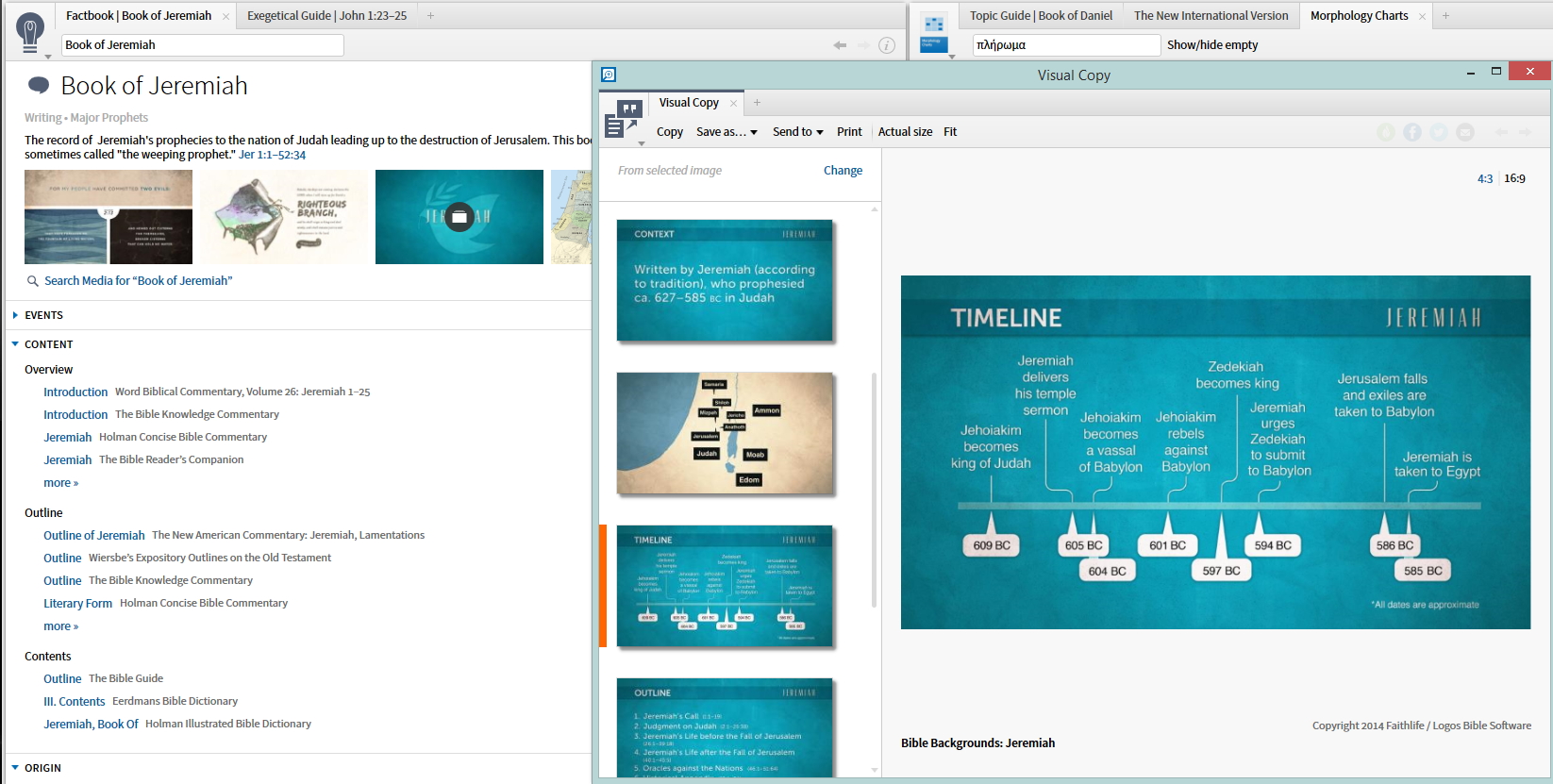The height and width of the screenshot is (784, 1553).
Task: Open the Send to dropdown
Action: 798,132
